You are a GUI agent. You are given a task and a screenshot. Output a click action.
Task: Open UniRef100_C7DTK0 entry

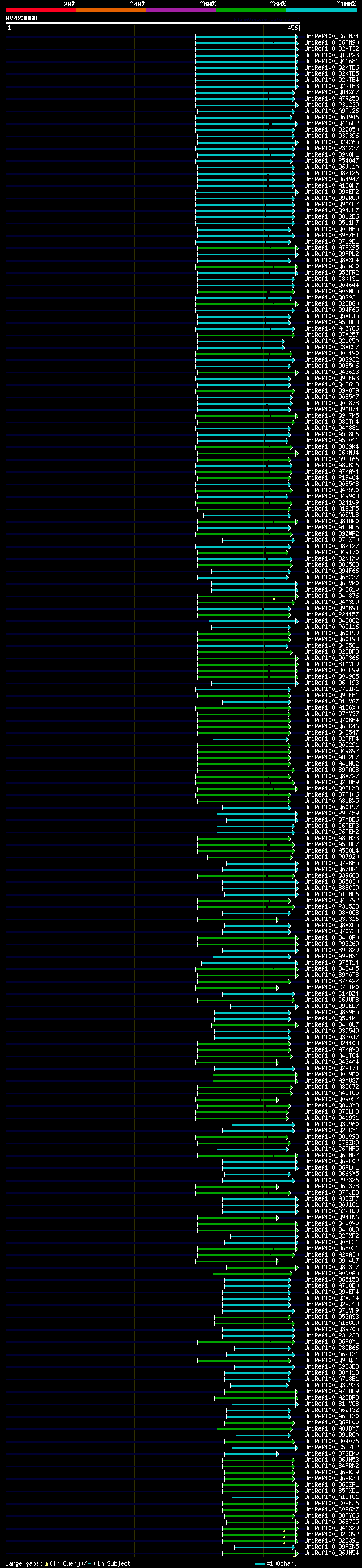tap(331, 987)
